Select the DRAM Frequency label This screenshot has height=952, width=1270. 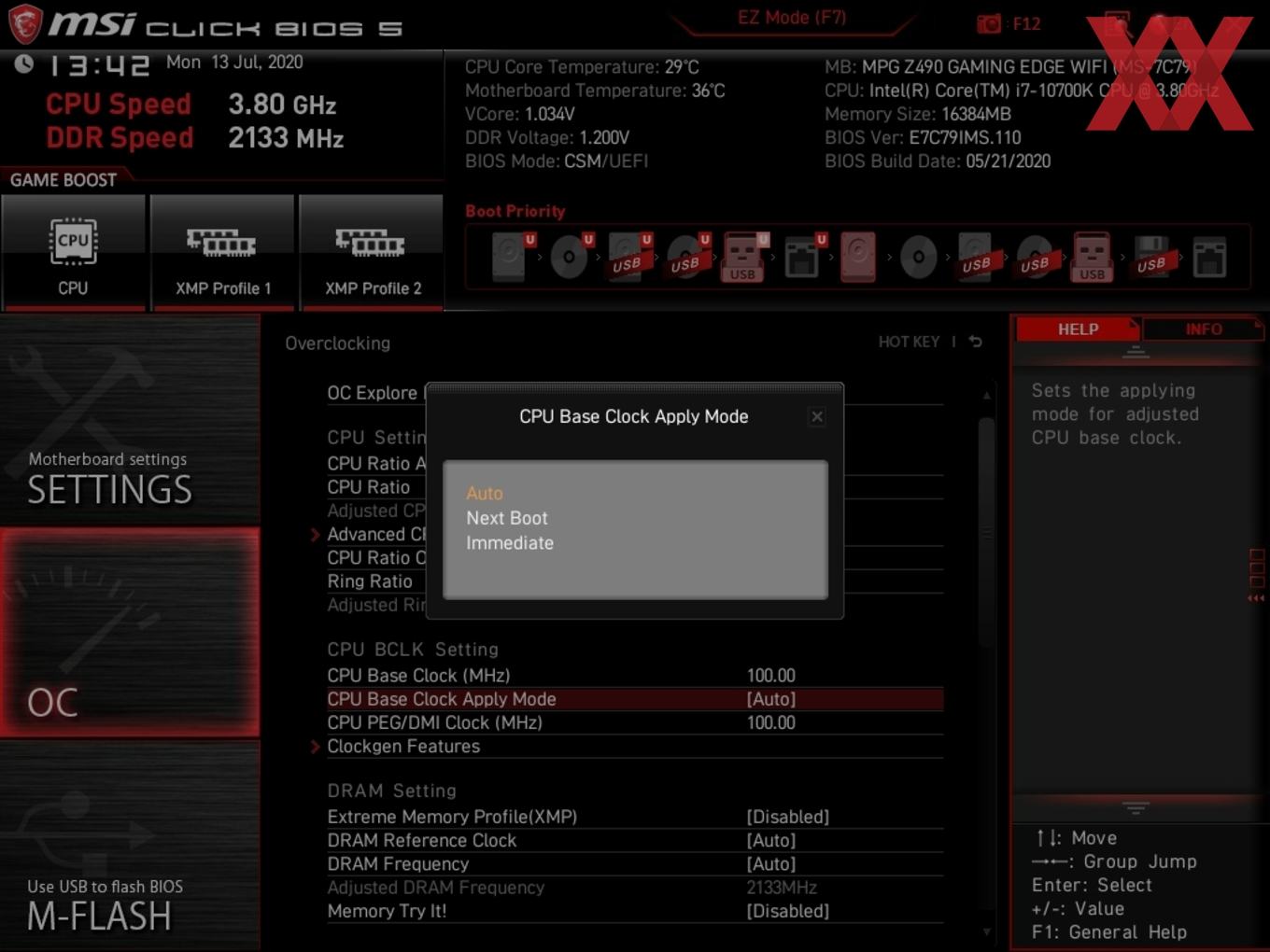[x=398, y=864]
